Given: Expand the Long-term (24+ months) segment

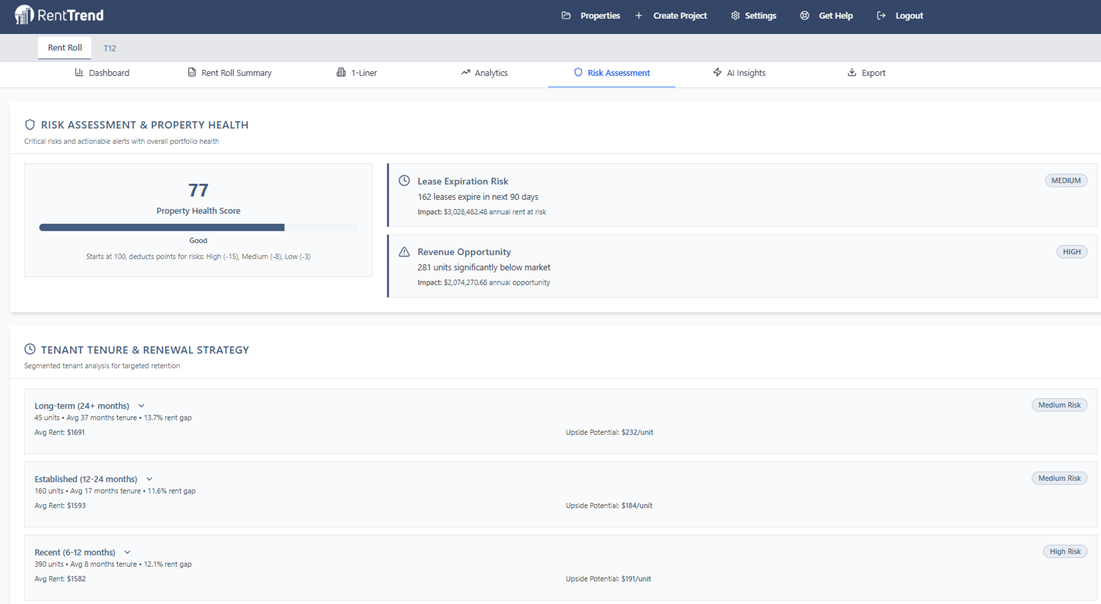Looking at the screenshot, I should (x=139, y=405).
